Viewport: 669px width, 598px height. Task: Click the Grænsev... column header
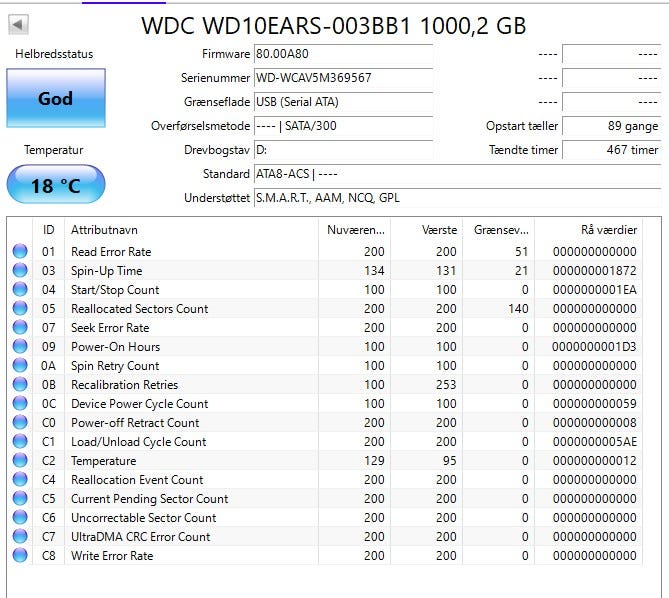coord(499,230)
